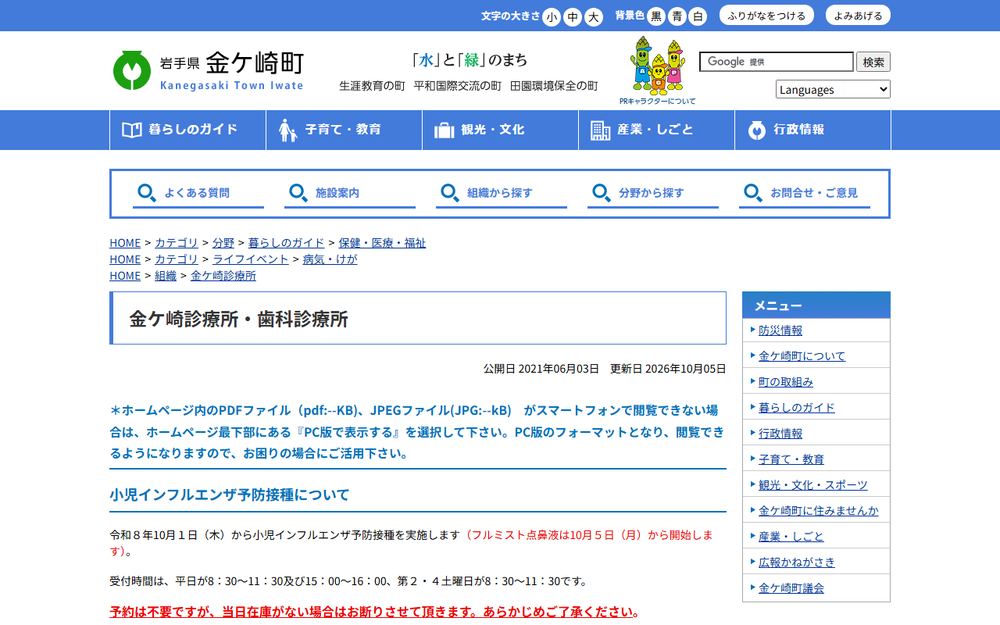Click magnifier icon beside 組織から探す
The height and width of the screenshot is (625, 1000).
[x=450, y=193]
